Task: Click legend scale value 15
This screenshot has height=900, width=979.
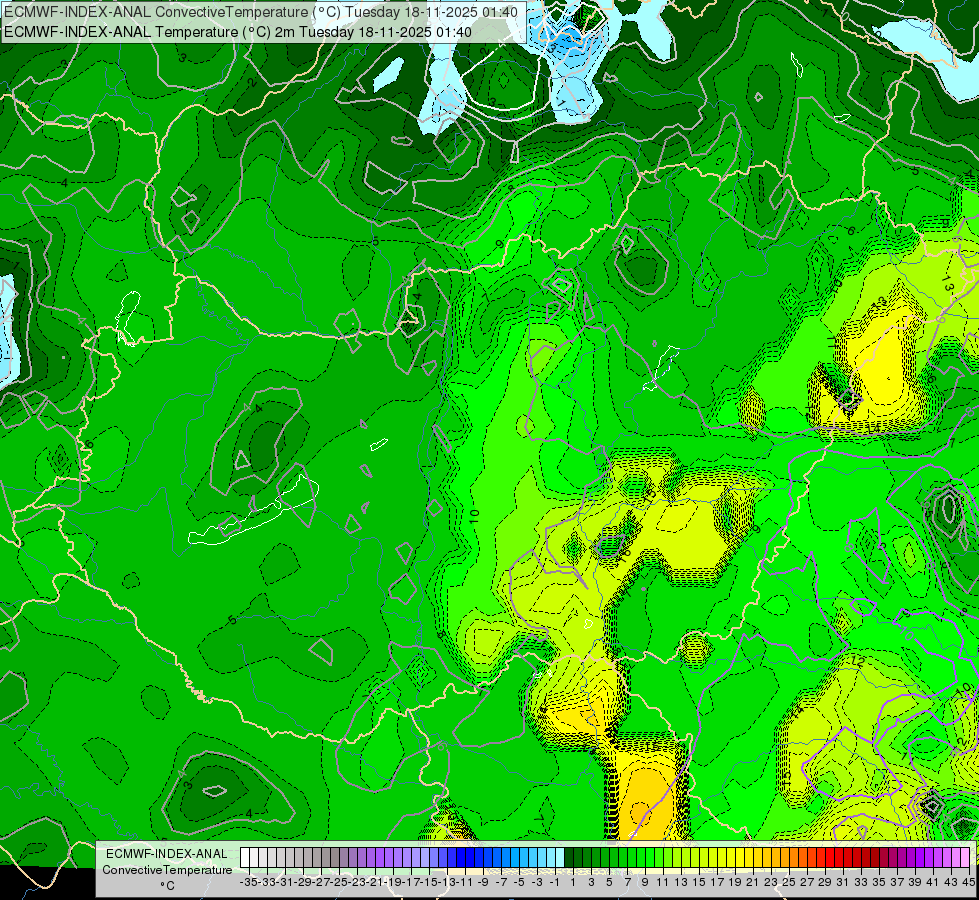Action: [699, 882]
